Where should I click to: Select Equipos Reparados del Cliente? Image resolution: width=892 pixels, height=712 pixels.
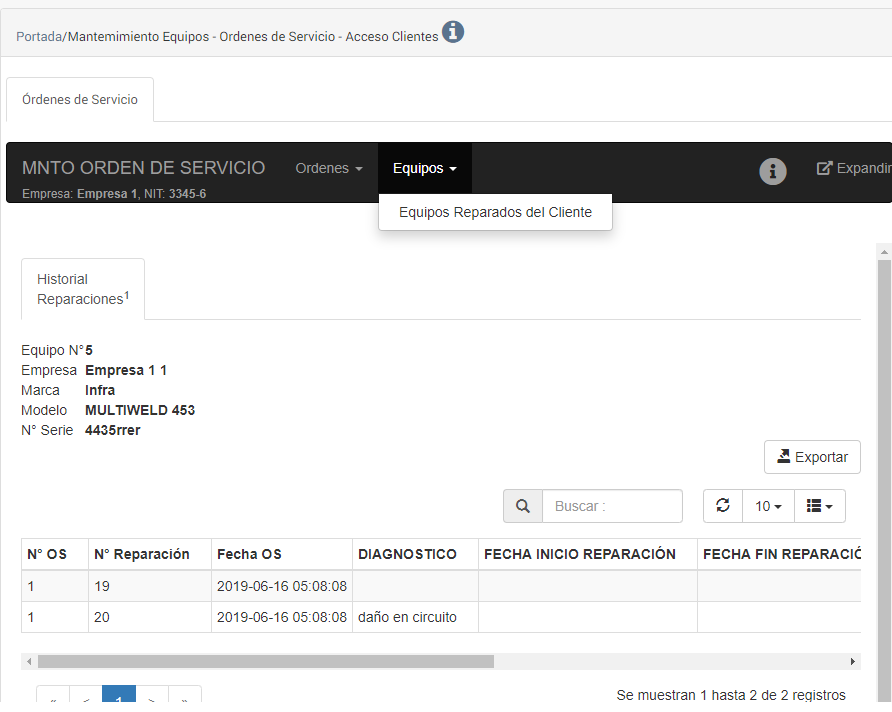coord(495,212)
